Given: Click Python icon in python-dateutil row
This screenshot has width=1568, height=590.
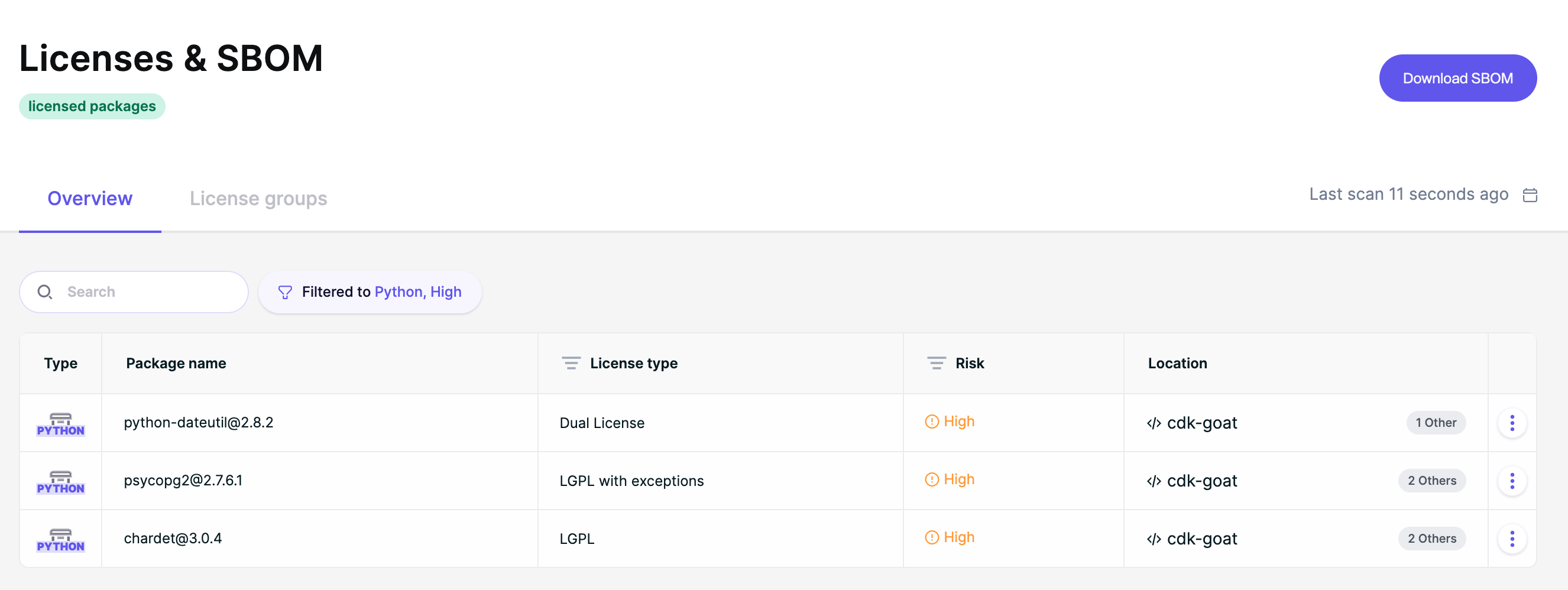Looking at the screenshot, I should click(60, 424).
